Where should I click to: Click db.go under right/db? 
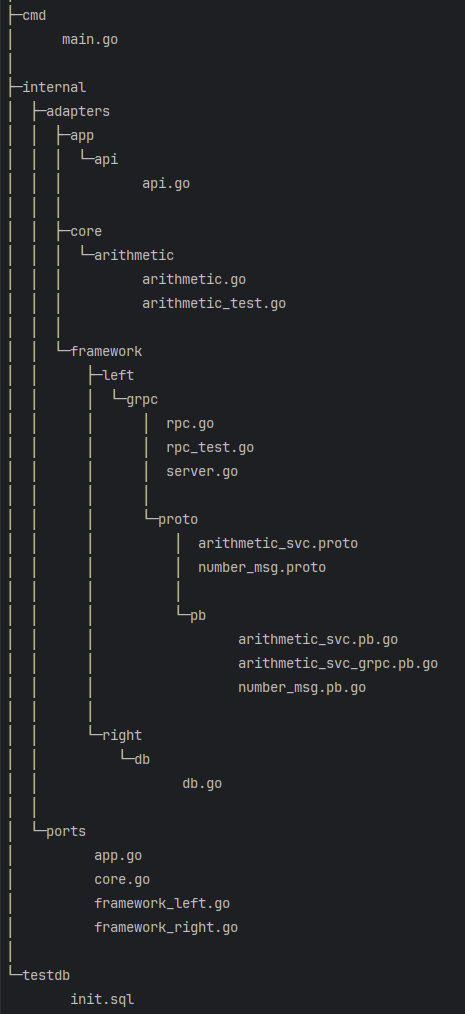202,784
